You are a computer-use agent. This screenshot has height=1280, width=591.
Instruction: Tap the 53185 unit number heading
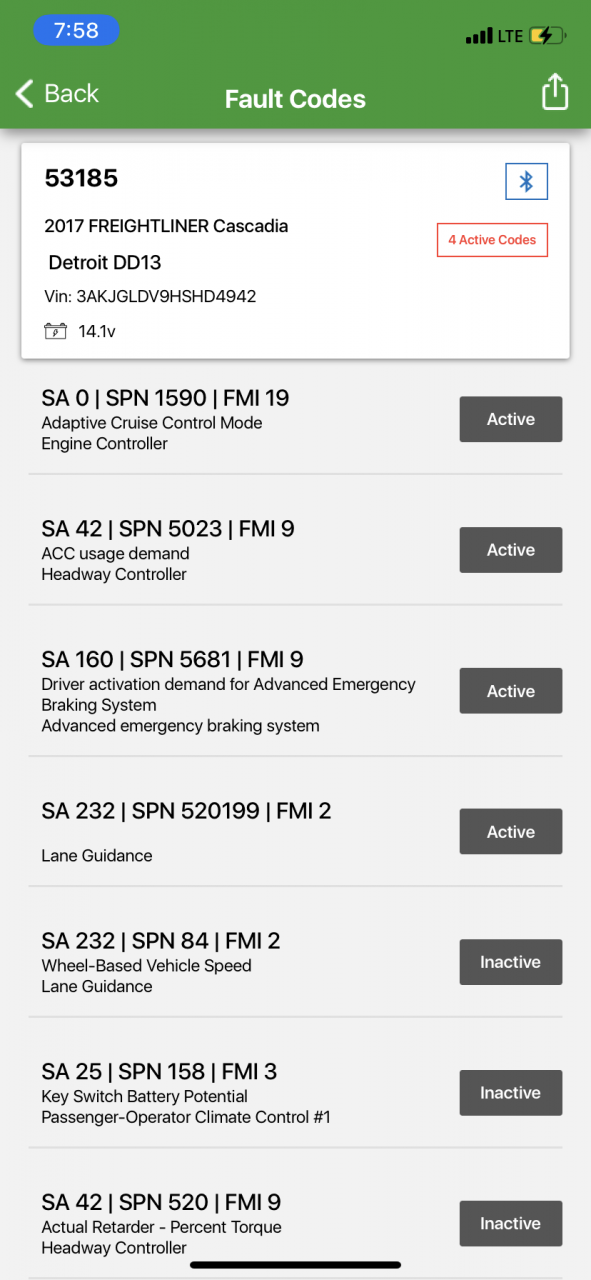coord(81,178)
